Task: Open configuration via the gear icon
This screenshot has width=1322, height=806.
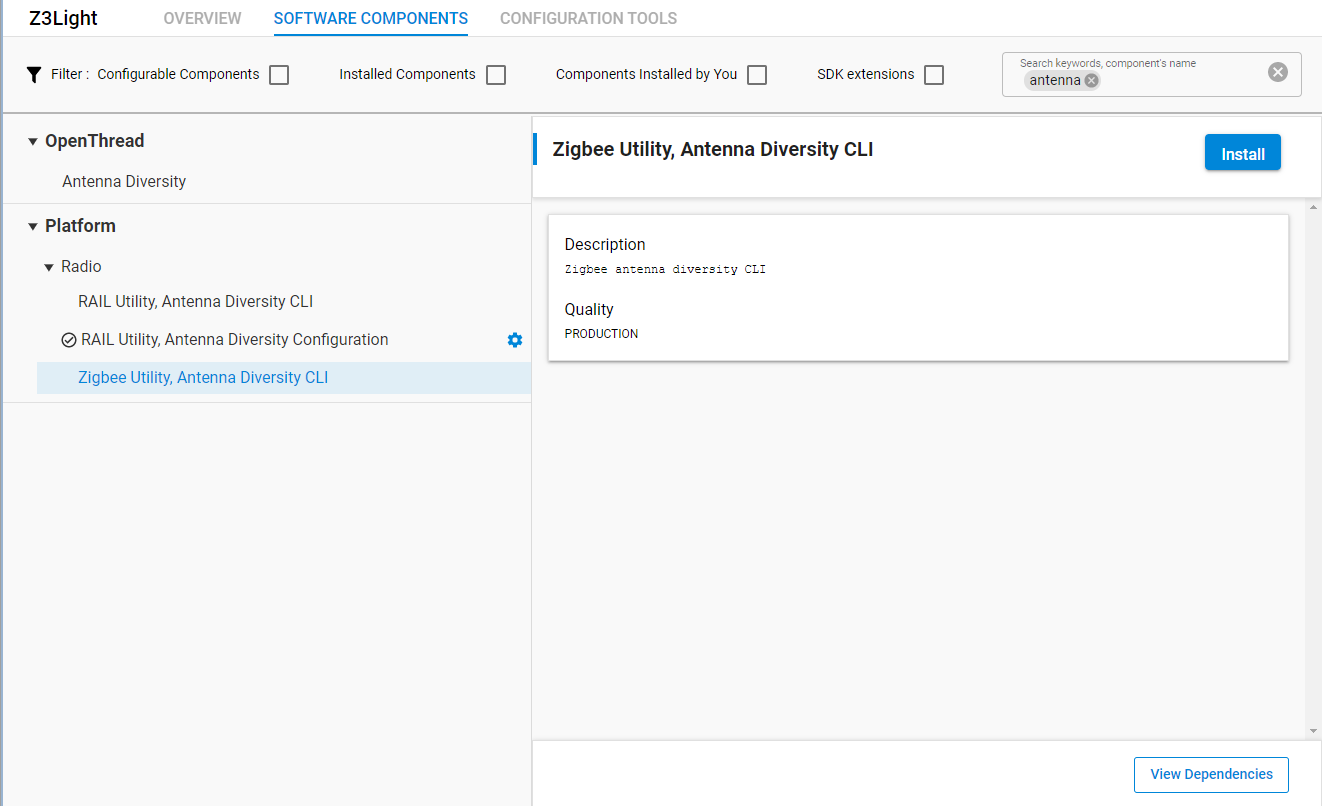Action: tap(514, 340)
